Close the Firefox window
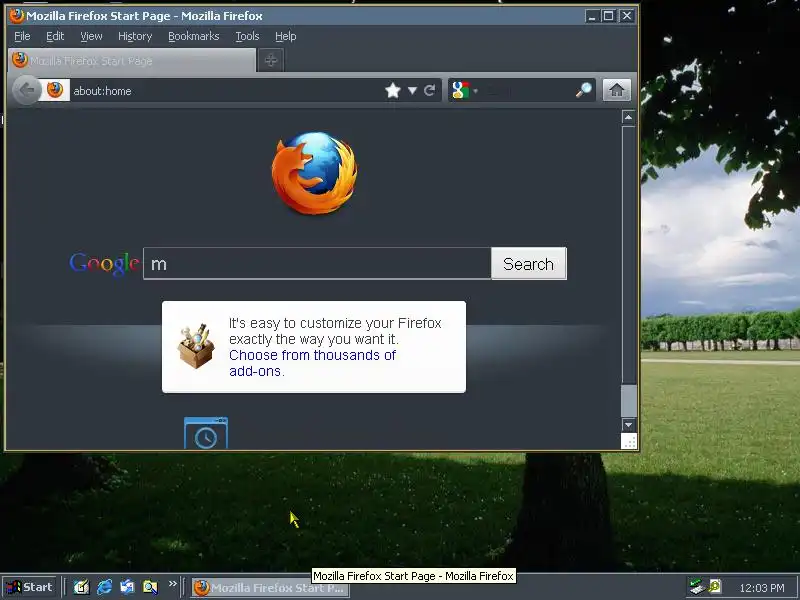This screenshot has height=600, width=800. coord(627,16)
